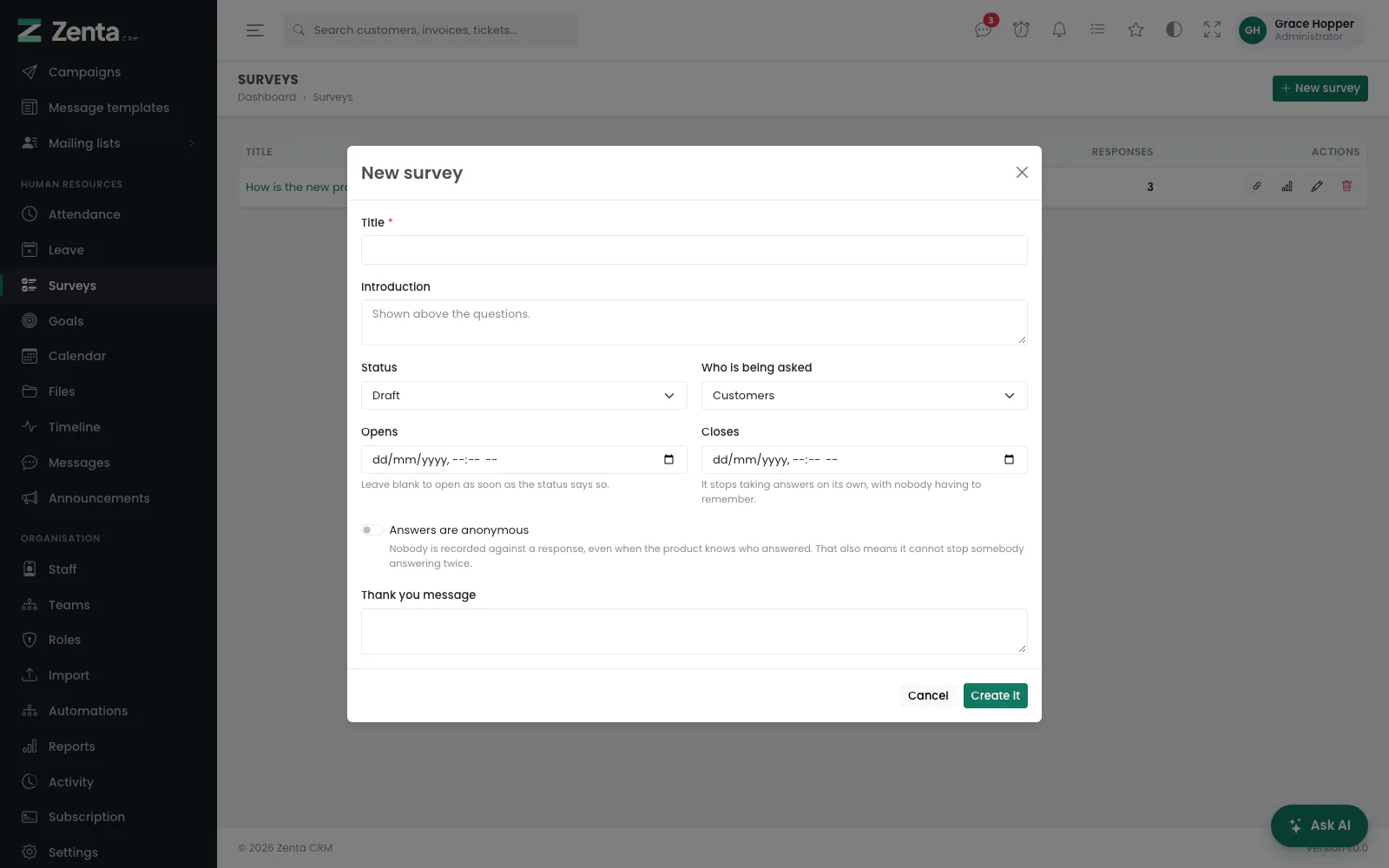Image resolution: width=1389 pixels, height=868 pixels.
Task: Open Reports in sidebar
Action: tap(109, 746)
